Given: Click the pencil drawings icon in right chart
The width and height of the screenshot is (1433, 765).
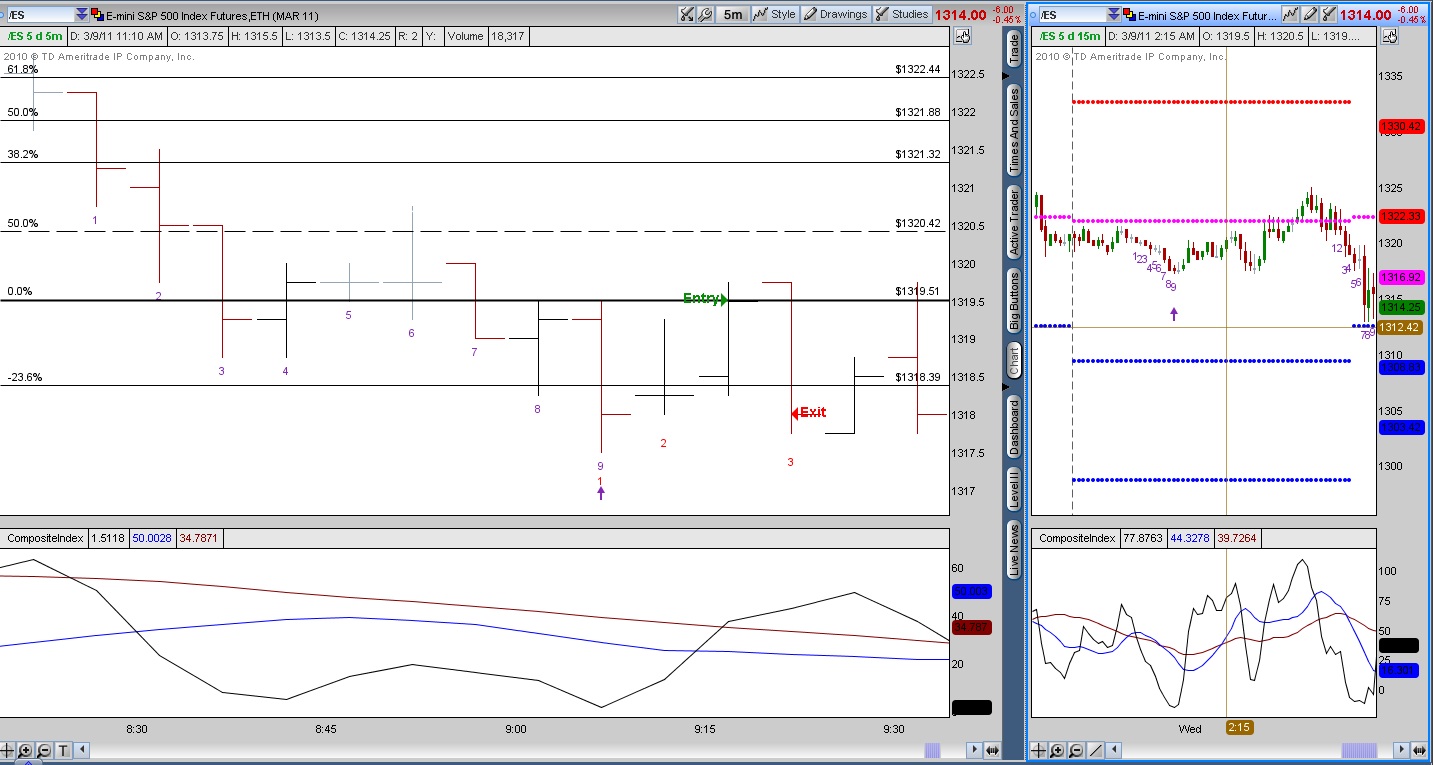Looking at the screenshot, I should point(1309,15).
